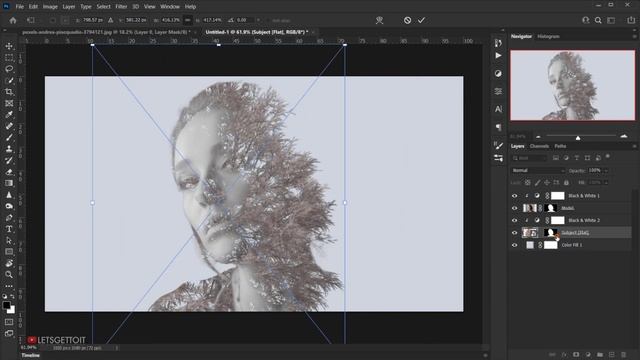
Task: Select the Eyedropper tool
Action: pyautogui.click(x=9, y=115)
